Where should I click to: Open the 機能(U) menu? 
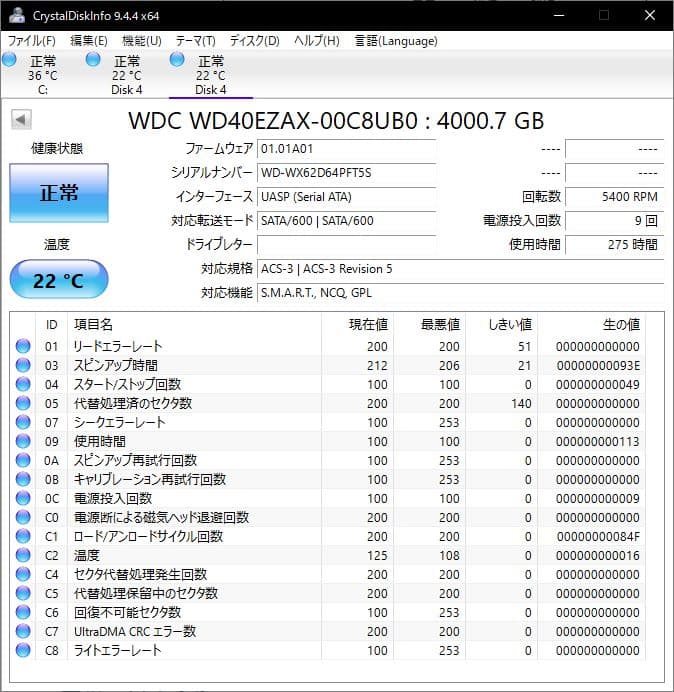[142, 41]
